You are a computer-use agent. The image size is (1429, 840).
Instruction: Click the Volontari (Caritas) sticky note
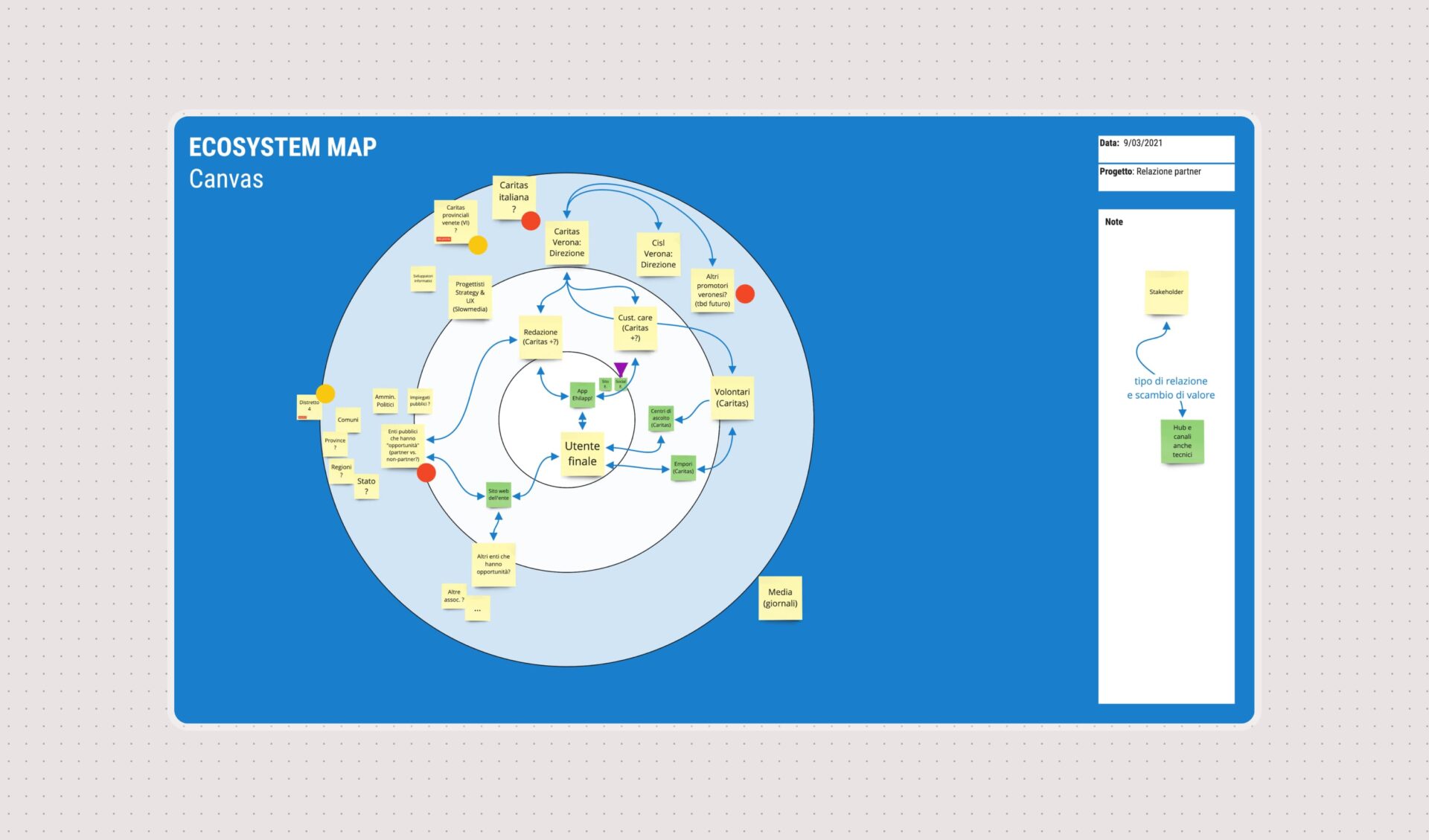(x=732, y=398)
